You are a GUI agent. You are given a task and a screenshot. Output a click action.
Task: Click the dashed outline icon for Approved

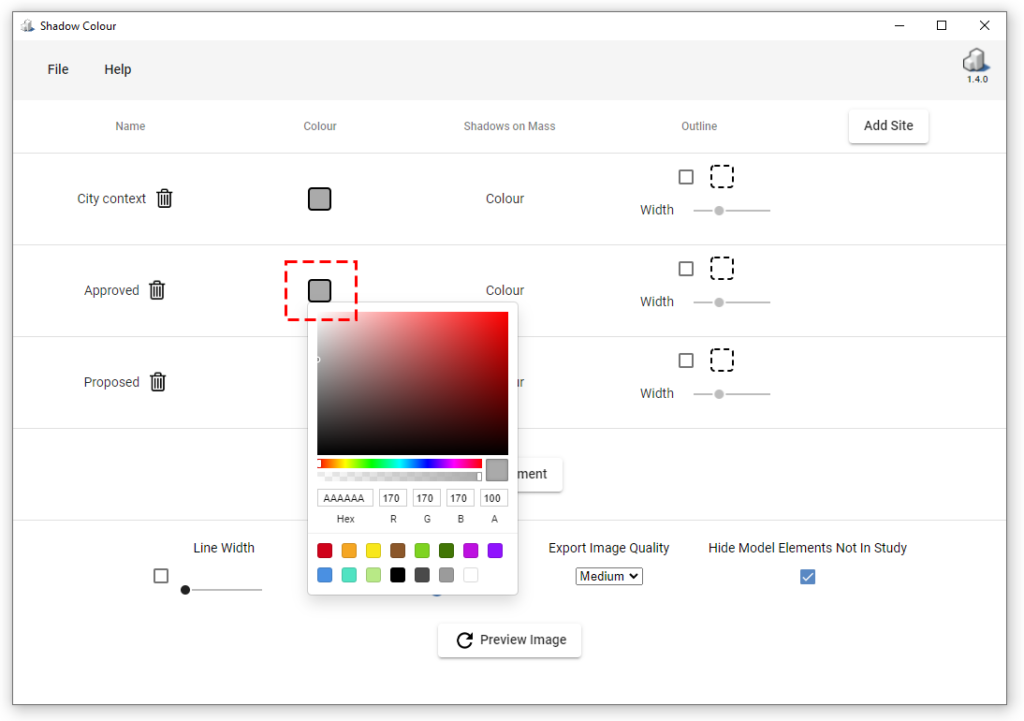[x=722, y=267]
